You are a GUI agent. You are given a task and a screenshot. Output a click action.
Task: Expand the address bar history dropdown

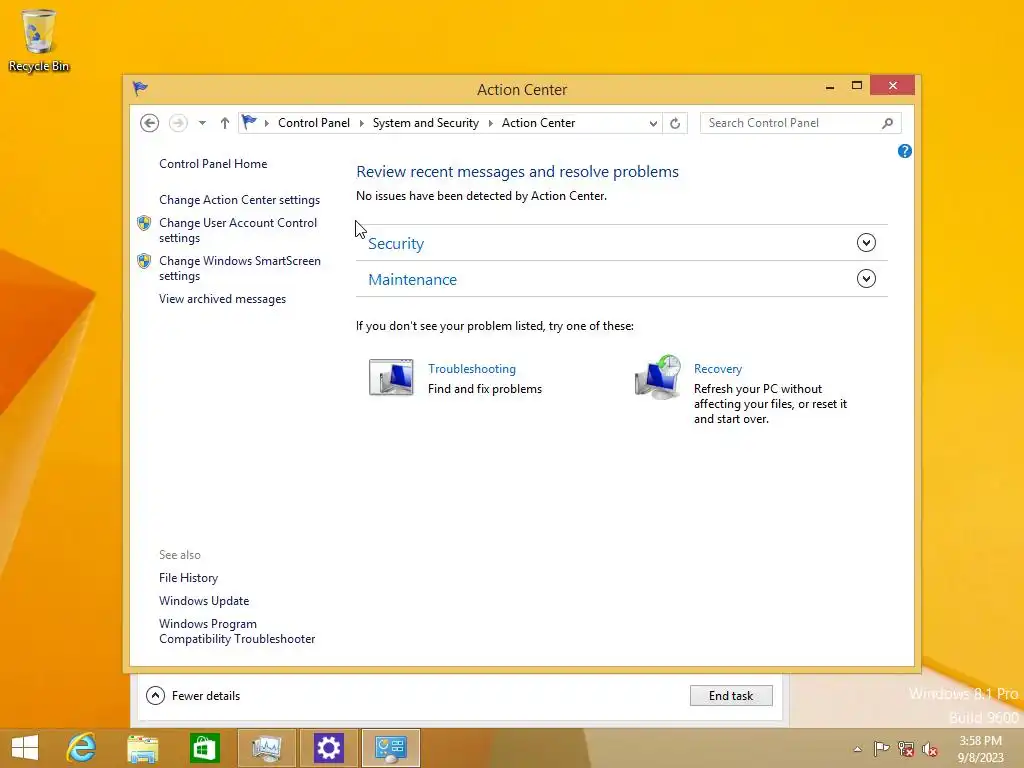click(x=652, y=123)
